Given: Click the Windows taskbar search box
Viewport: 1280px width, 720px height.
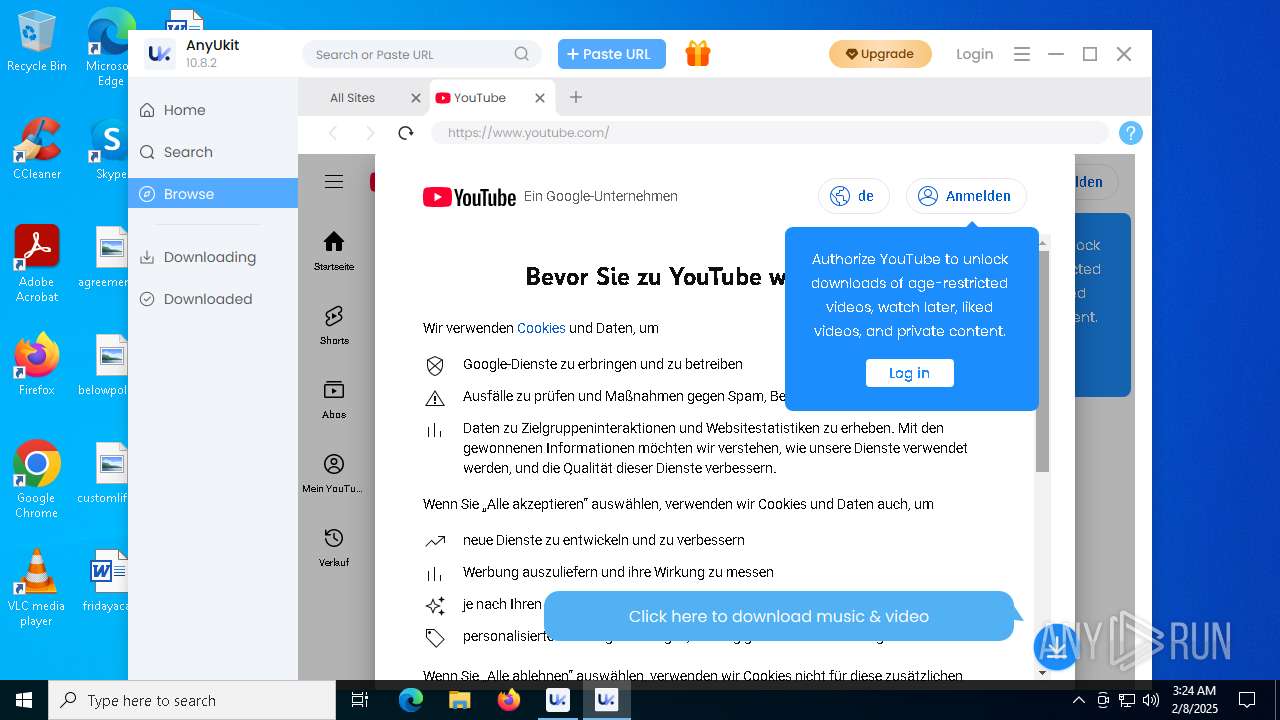Looking at the screenshot, I should [192, 700].
